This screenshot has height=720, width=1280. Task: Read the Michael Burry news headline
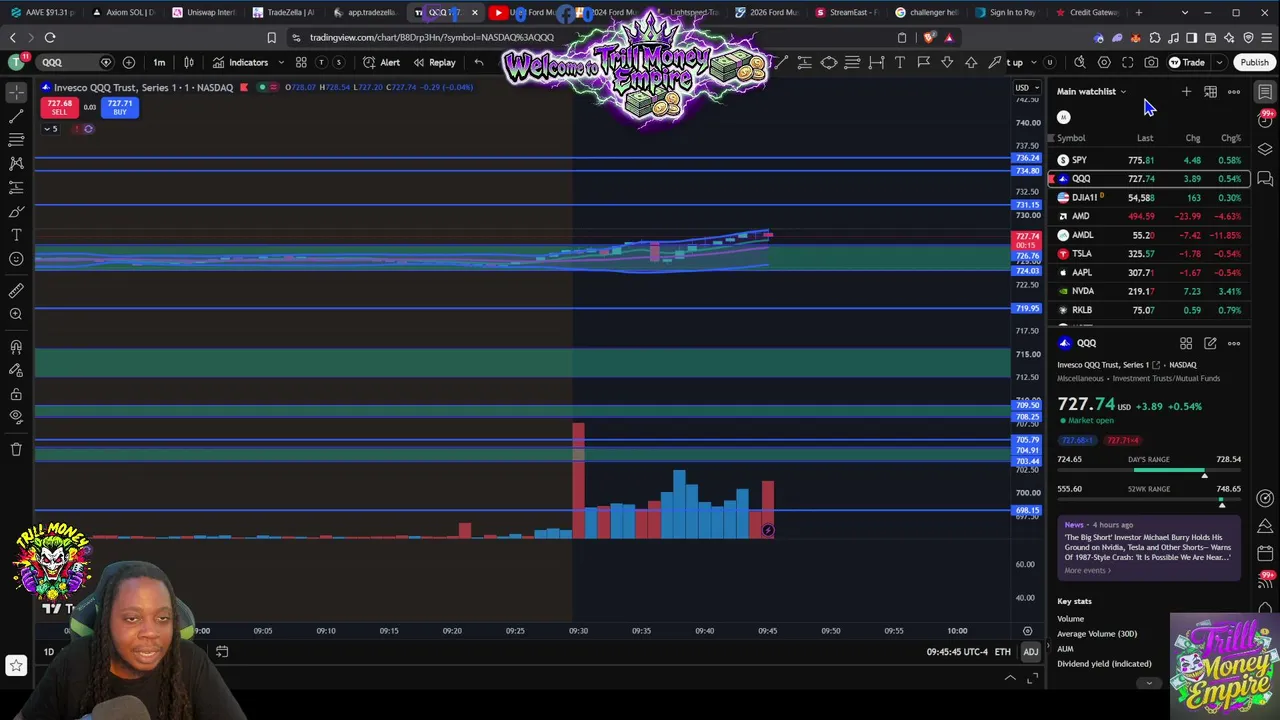1147,547
